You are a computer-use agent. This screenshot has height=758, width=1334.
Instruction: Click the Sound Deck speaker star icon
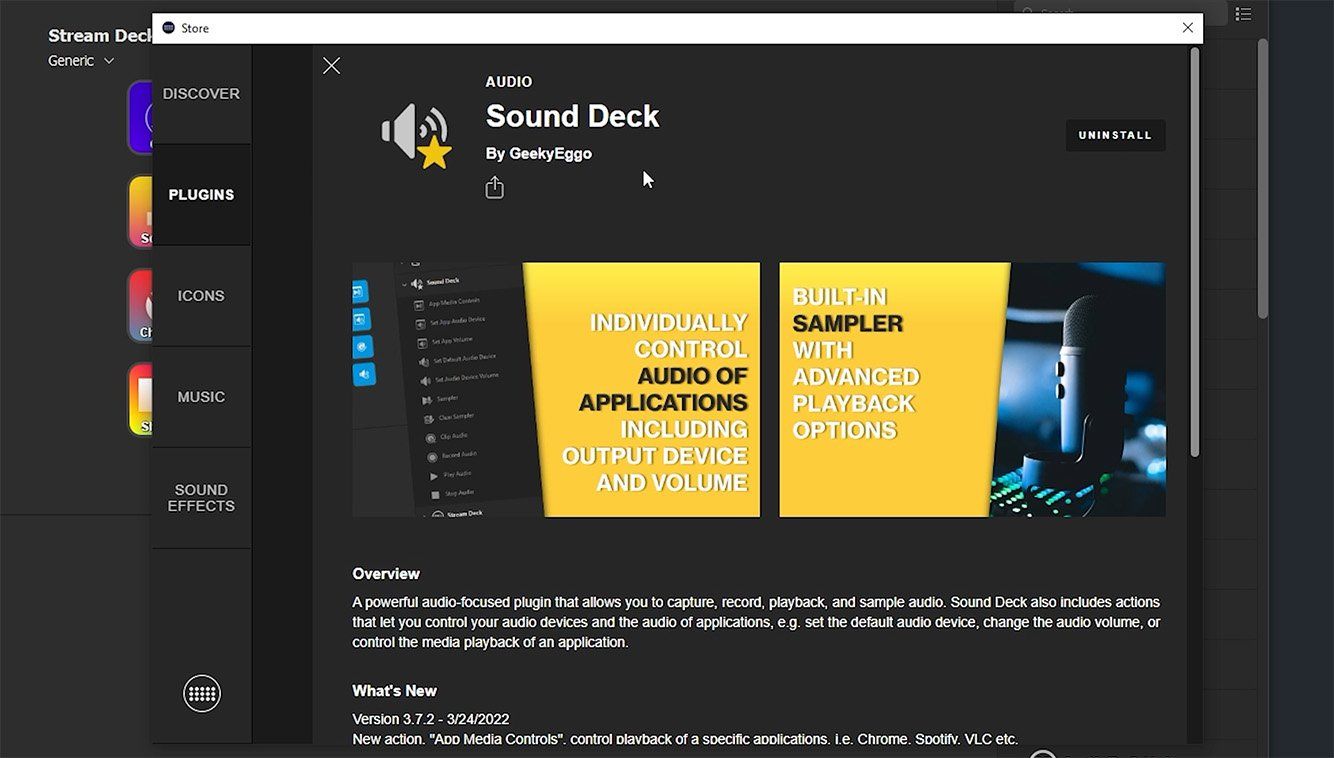coord(416,135)
